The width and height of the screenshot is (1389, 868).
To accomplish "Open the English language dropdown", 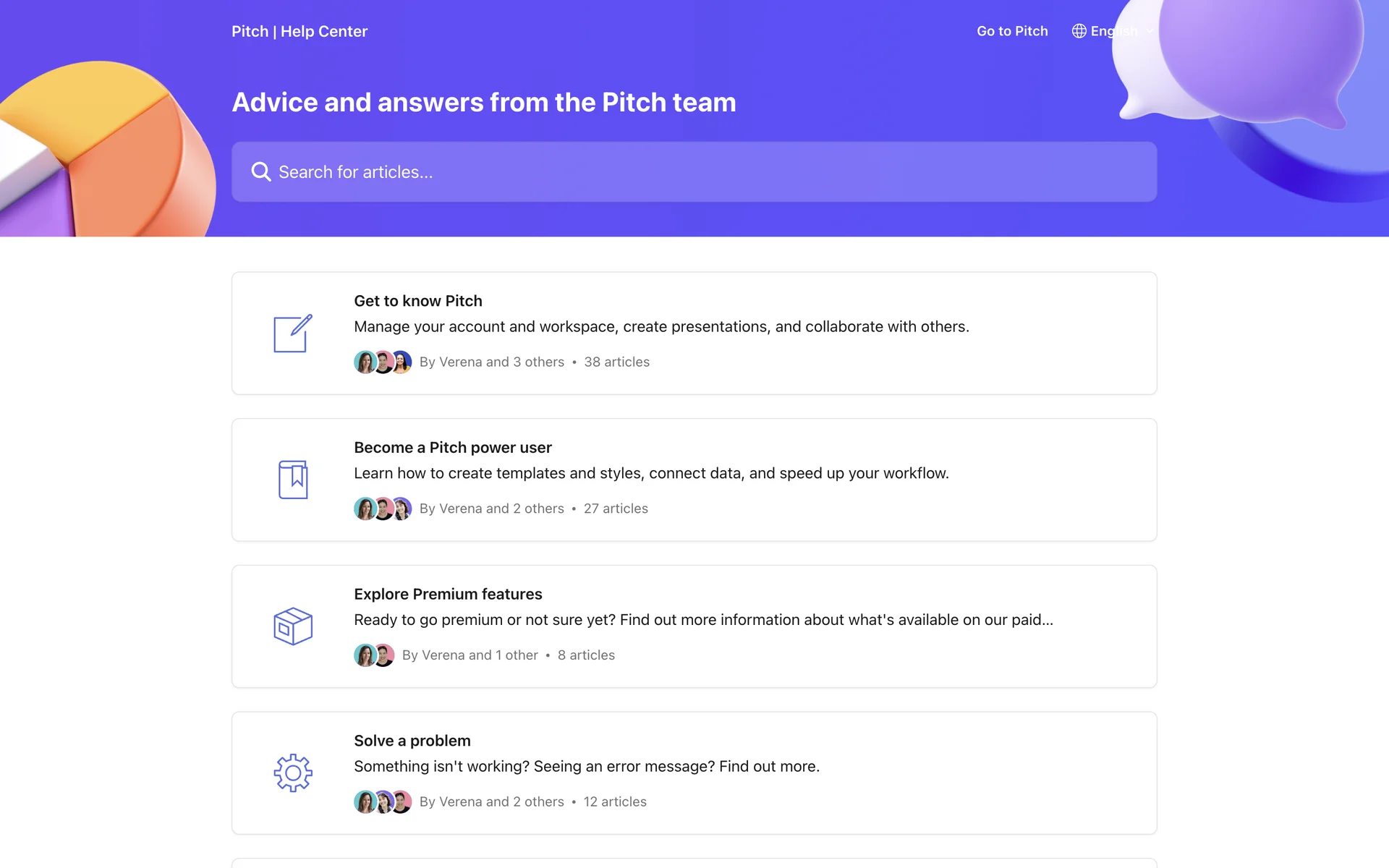I will pos(1114,31).
